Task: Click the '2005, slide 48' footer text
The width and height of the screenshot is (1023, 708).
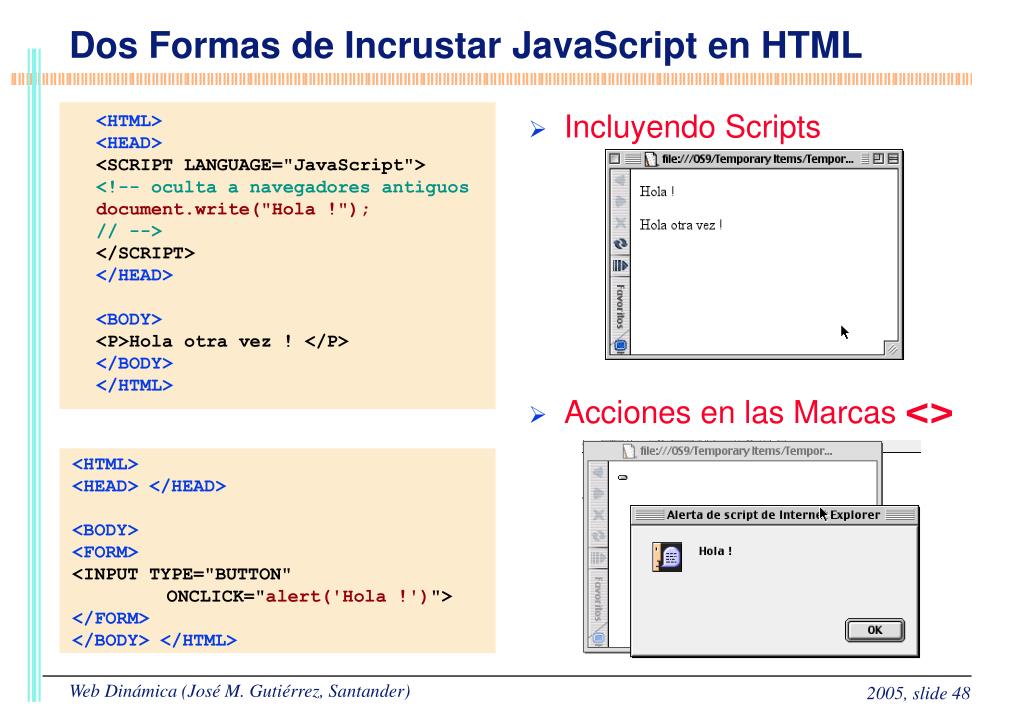Action: [x=919, y=692]
